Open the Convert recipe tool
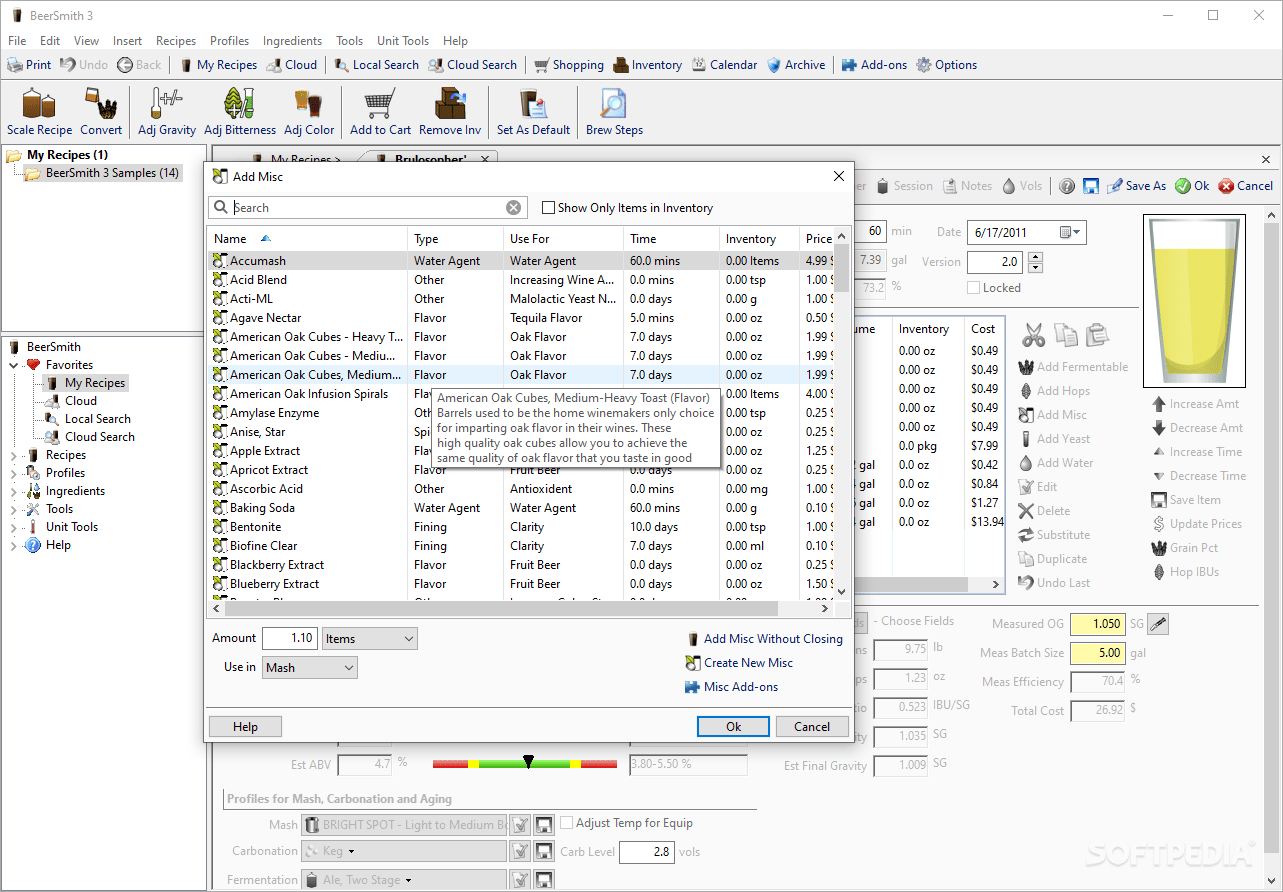This screenshot has width=1283, height=892. click(x=101, y=112)
